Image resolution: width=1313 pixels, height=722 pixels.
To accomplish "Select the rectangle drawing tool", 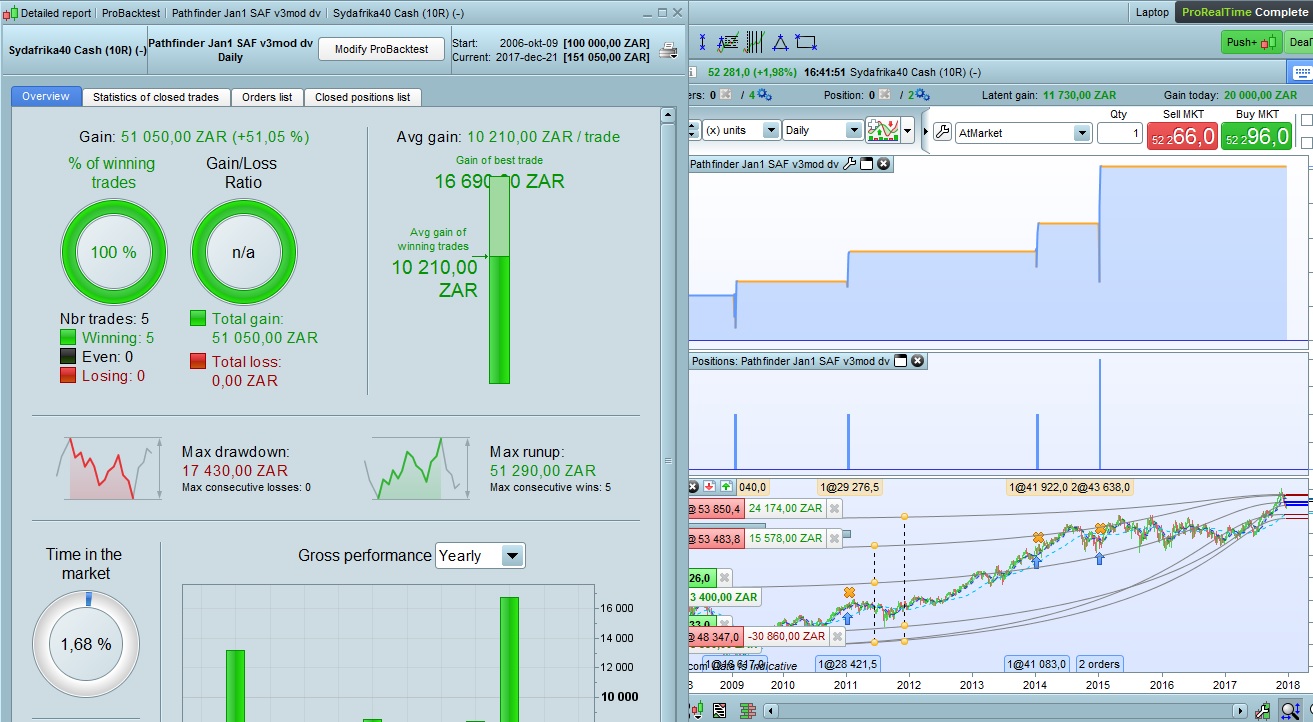I will point(806,43).
